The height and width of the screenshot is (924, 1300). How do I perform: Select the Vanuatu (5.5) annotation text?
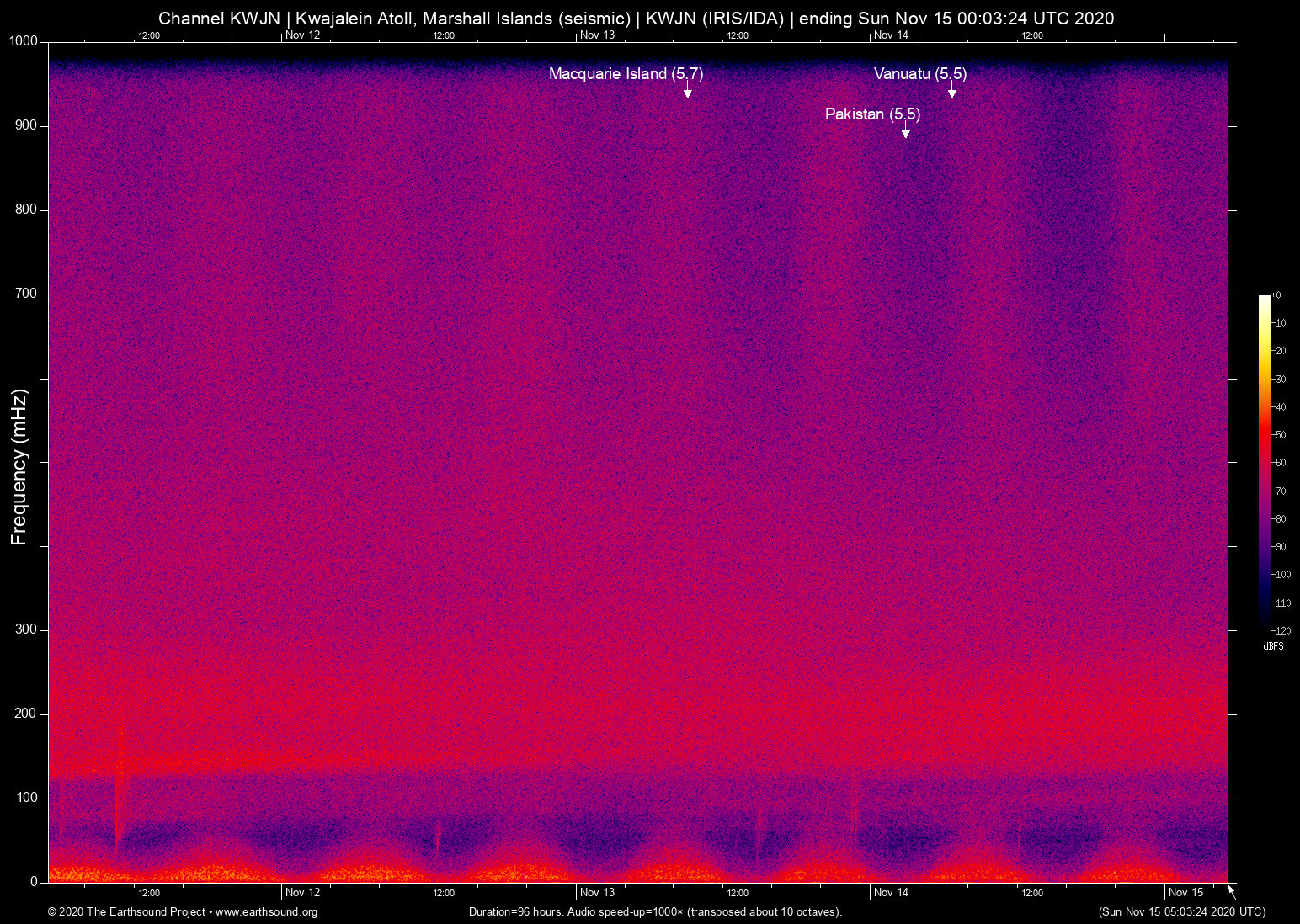coord(919,74)
